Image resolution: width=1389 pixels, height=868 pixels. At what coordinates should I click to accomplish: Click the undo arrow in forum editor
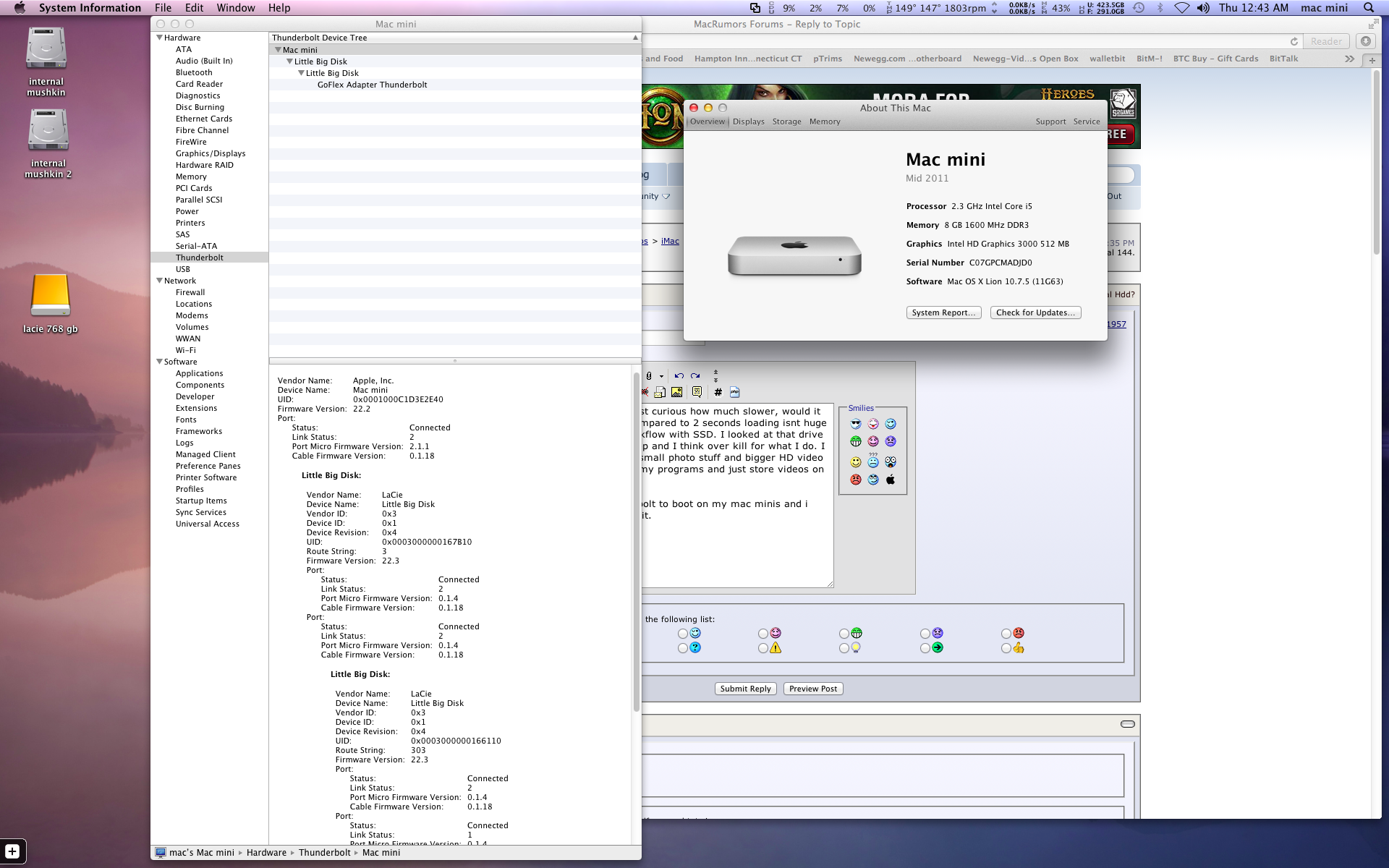[679, 375]
